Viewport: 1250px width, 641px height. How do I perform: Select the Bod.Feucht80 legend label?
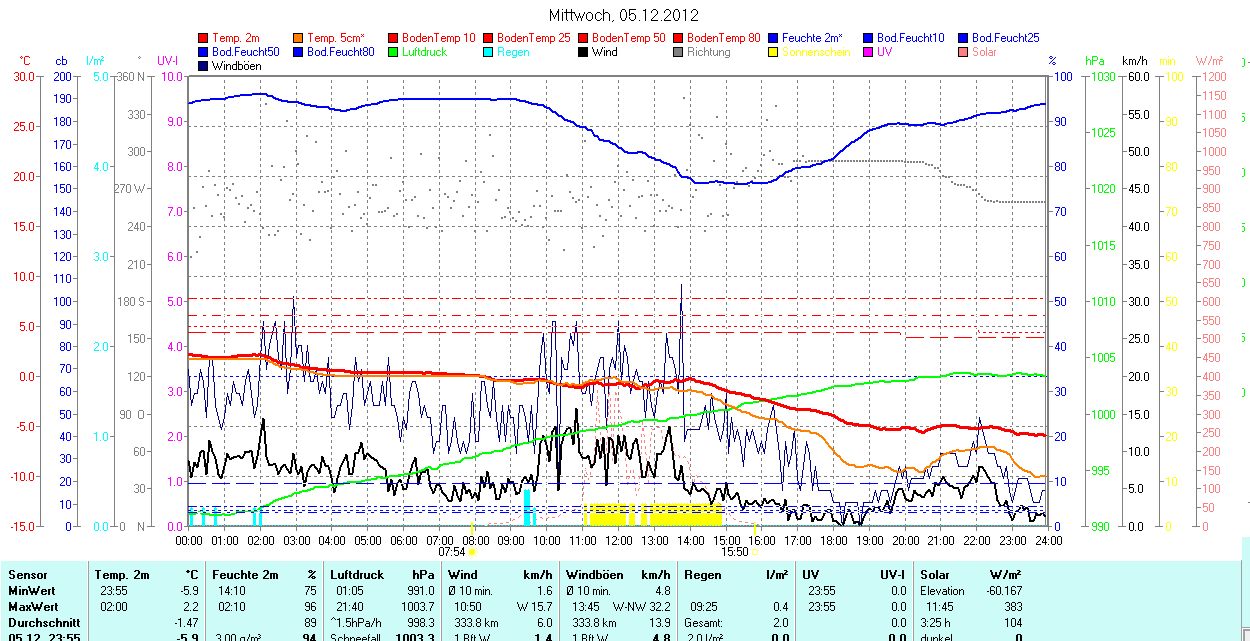click(x=340, y=52)
